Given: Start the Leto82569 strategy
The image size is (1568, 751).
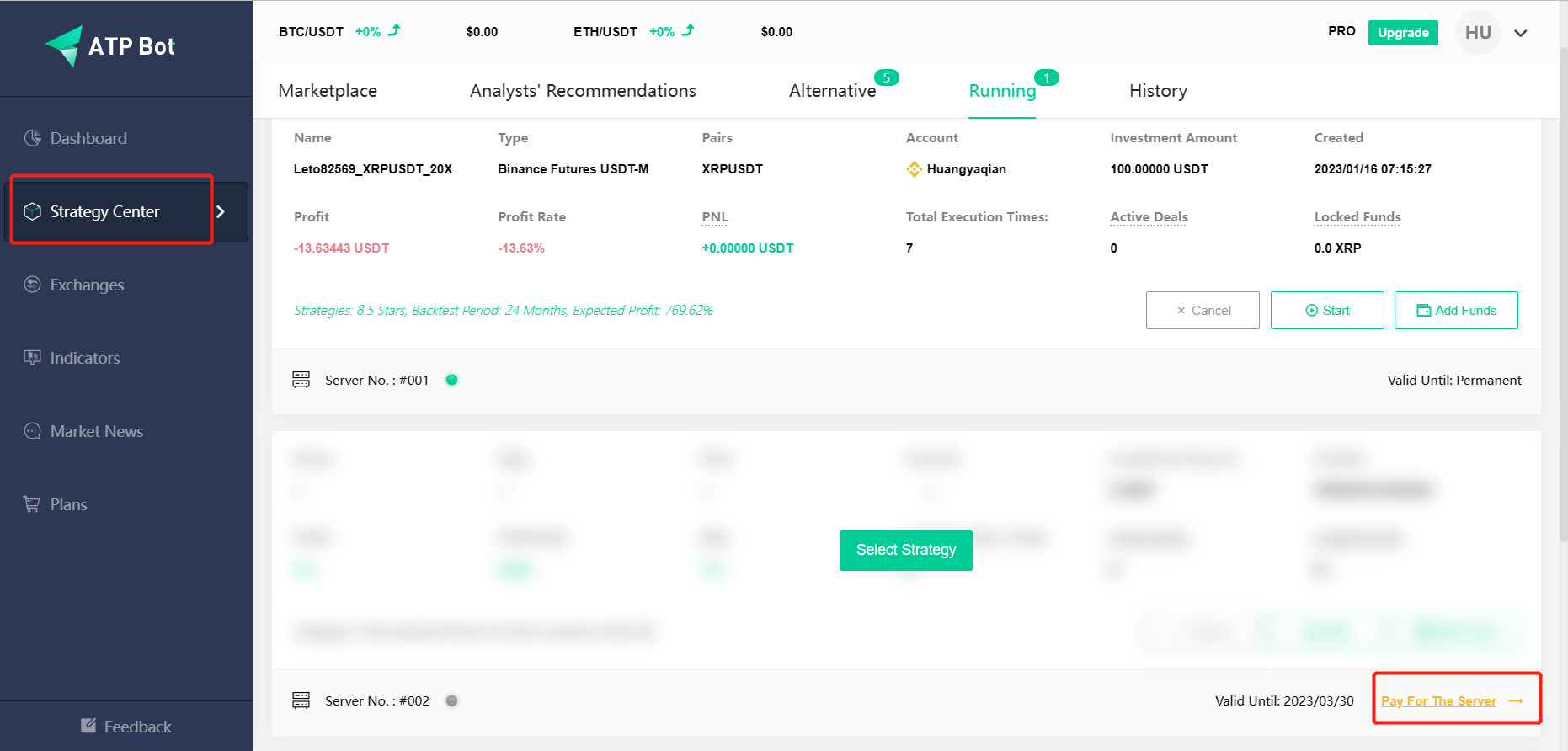Looking at the screenshot, I should pos(1327,311).
